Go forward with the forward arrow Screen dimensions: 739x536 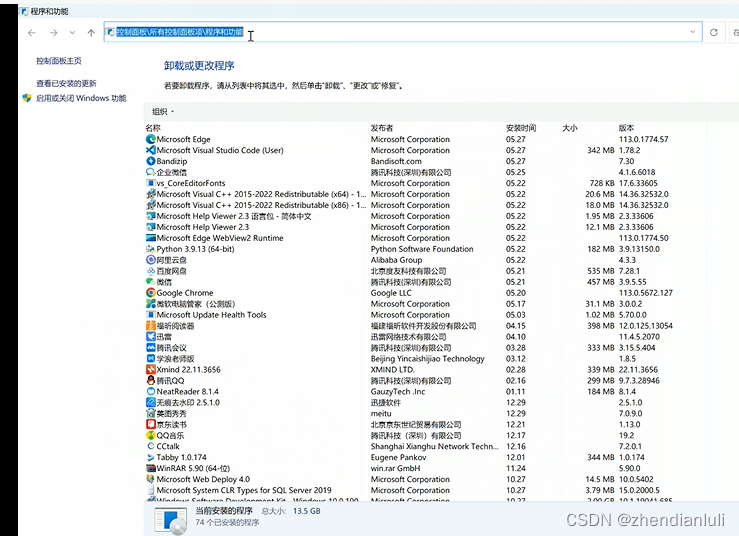point(53,33)
